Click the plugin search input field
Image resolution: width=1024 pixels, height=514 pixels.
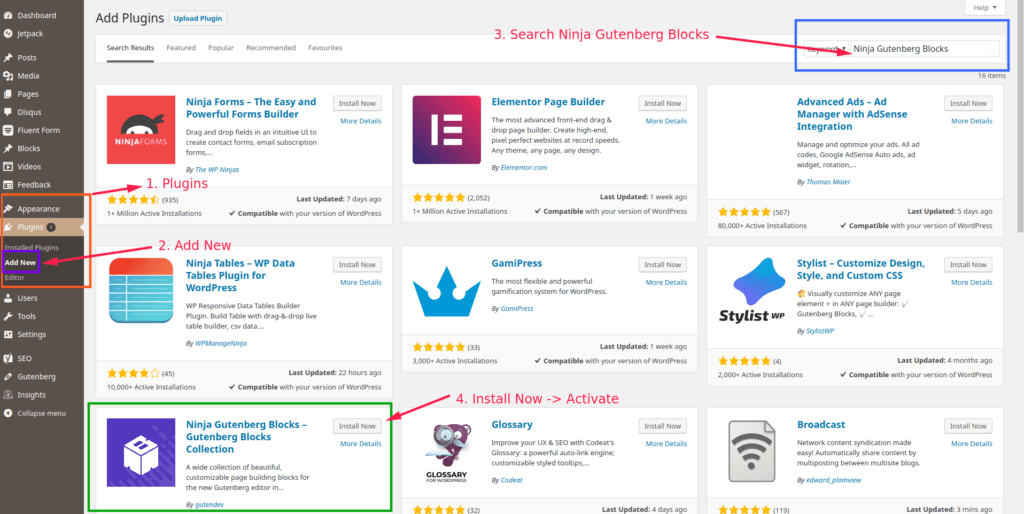coord(925,48)
